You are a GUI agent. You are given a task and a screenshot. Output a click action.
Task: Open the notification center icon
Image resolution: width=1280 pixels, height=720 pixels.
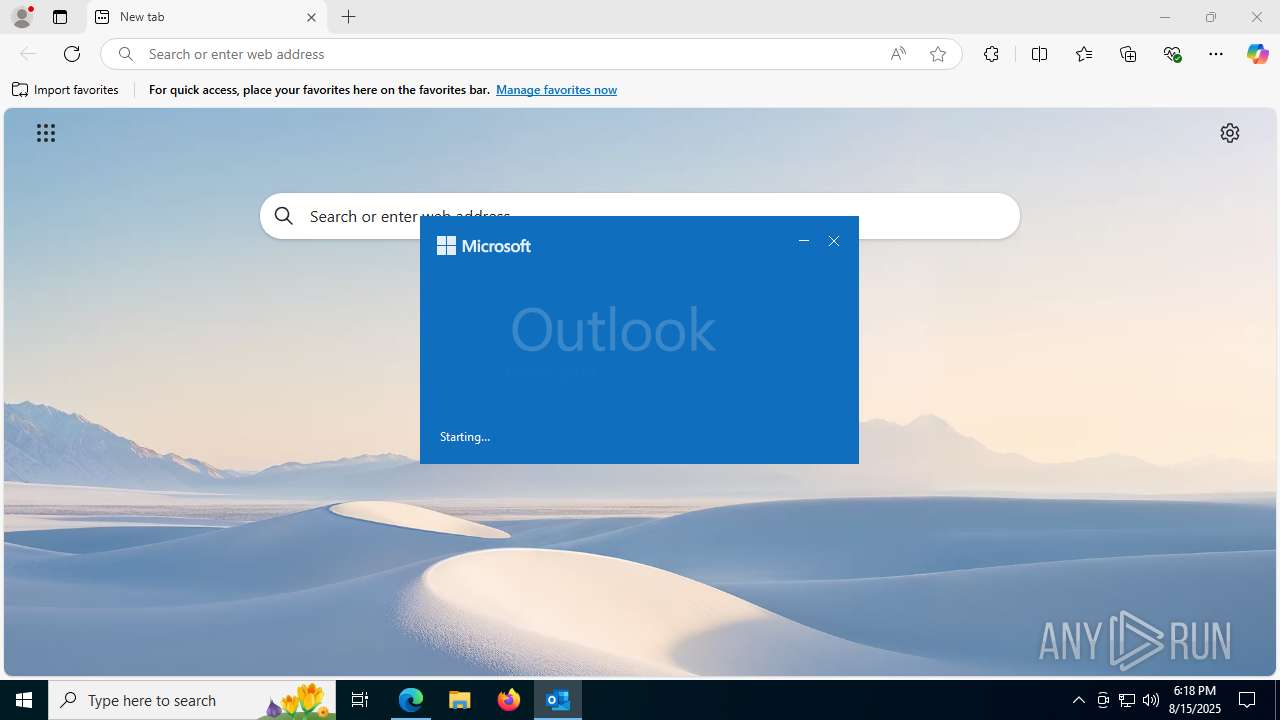(x=1247, y=700)
